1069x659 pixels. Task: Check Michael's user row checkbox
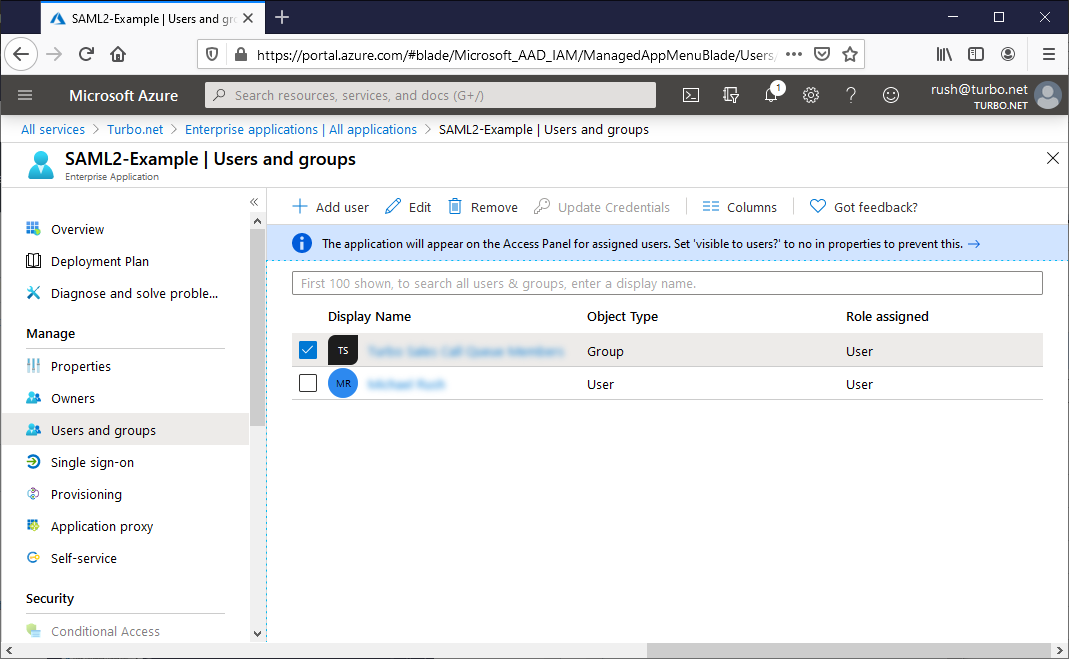click(x=308, y=383)
